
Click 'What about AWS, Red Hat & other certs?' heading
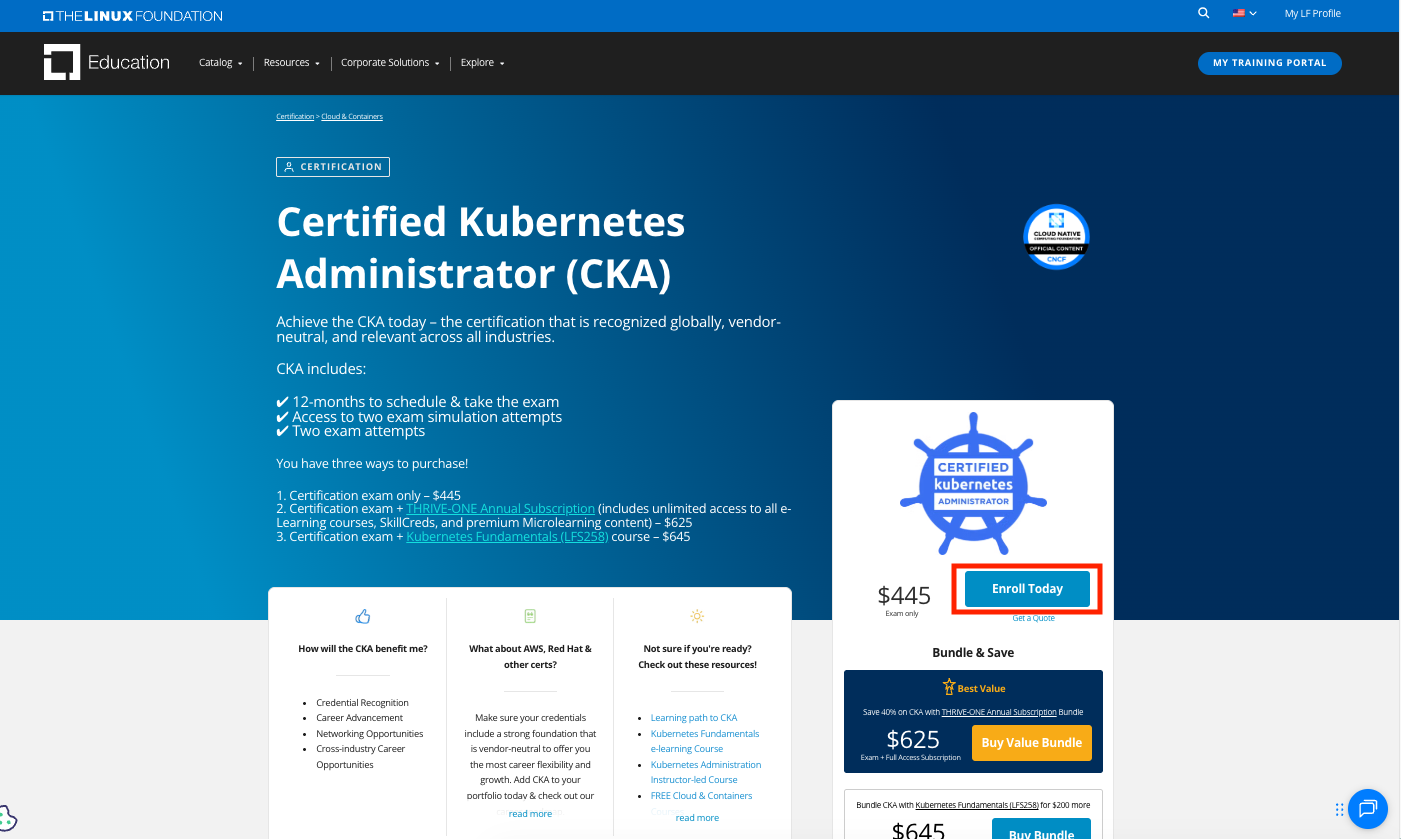pyautogui.click(x=530, y=657)
